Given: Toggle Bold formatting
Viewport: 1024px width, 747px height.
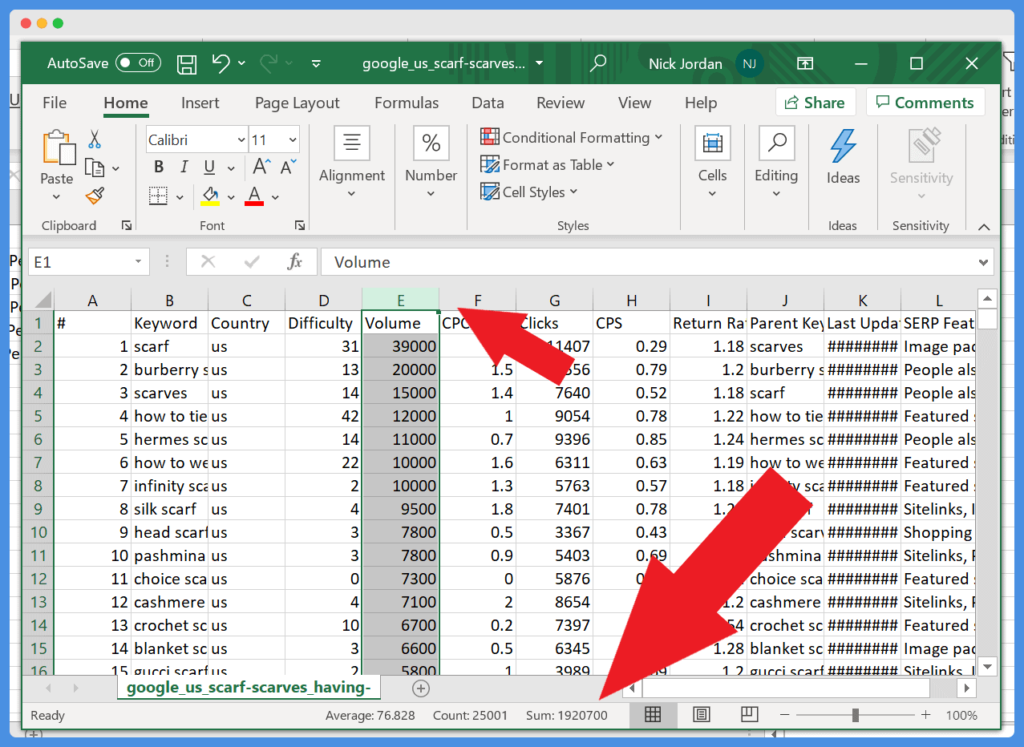Looking at the screenshot, I should [159, 167].
